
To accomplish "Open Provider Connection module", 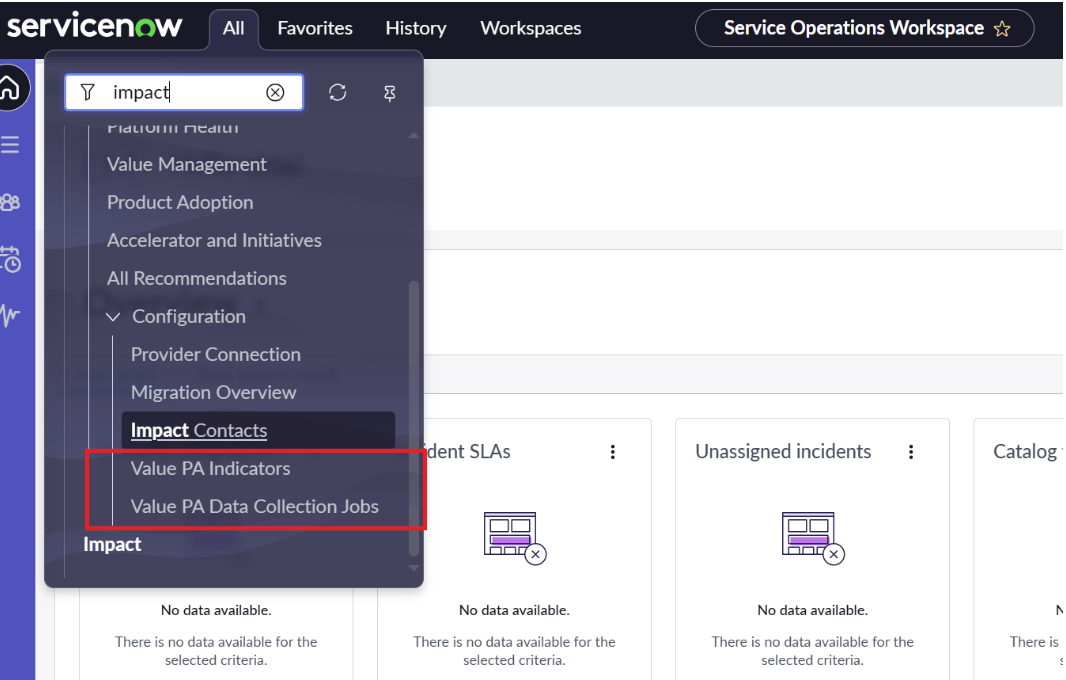I will (x=216, y=355).
